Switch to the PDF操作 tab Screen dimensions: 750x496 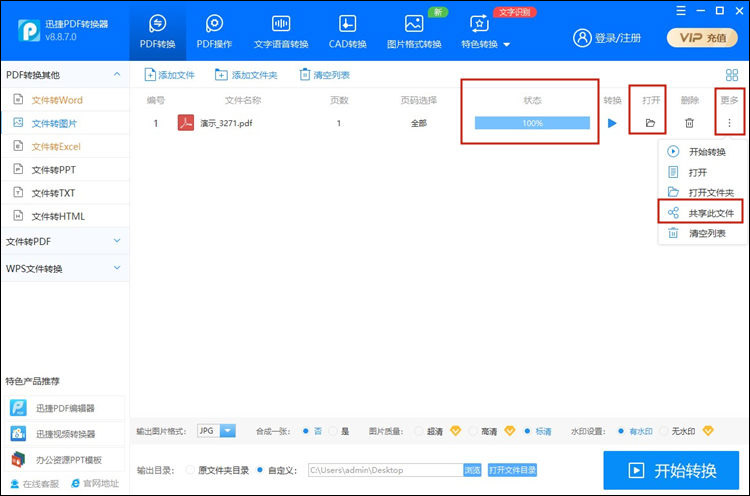tap(214, 32)
